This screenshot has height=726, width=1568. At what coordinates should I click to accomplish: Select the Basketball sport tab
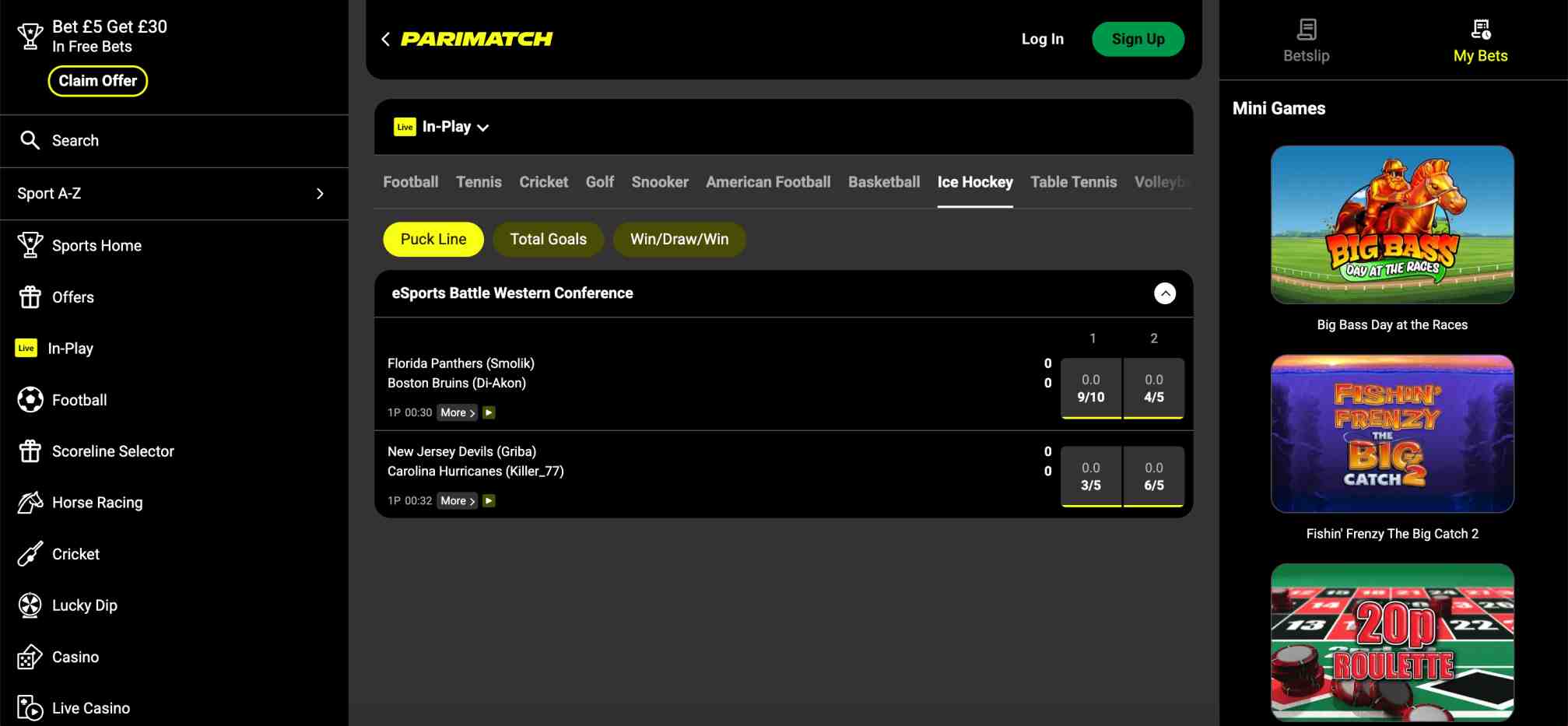[883, 181]
